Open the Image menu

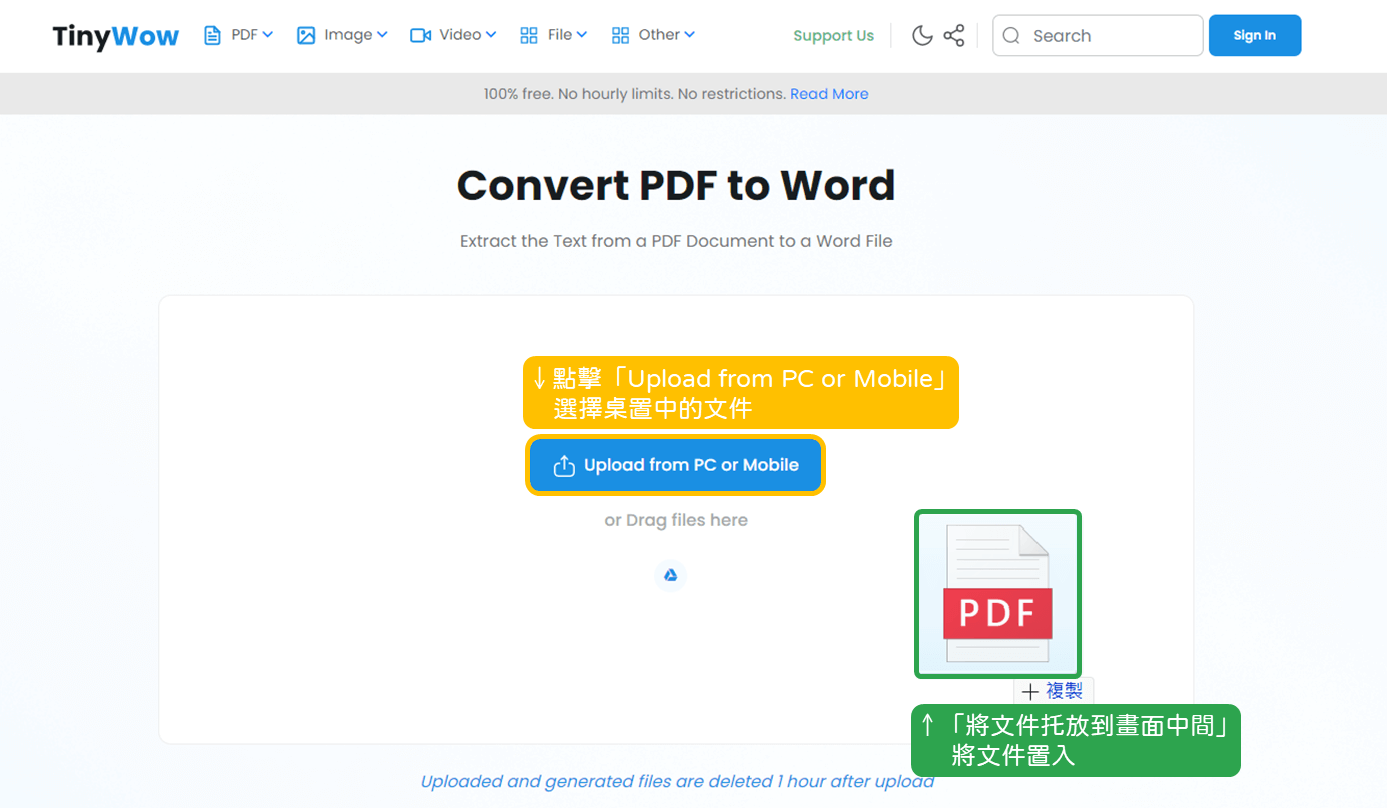point(348,35)
